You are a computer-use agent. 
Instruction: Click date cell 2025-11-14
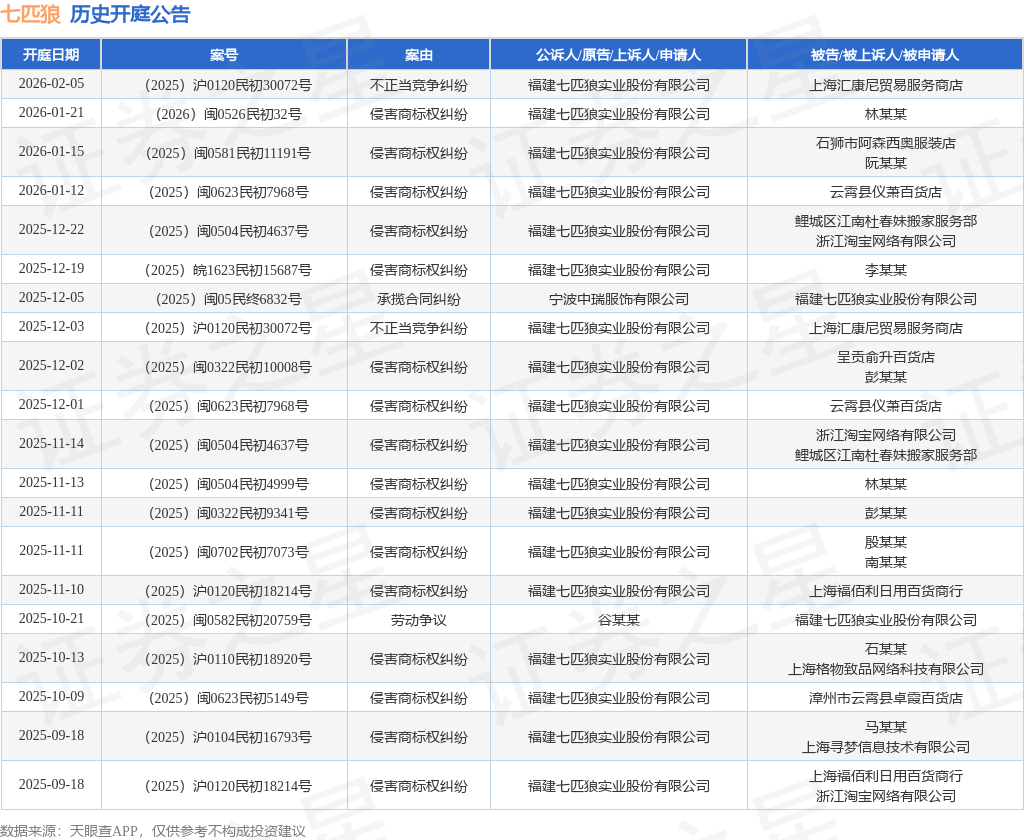51,444
